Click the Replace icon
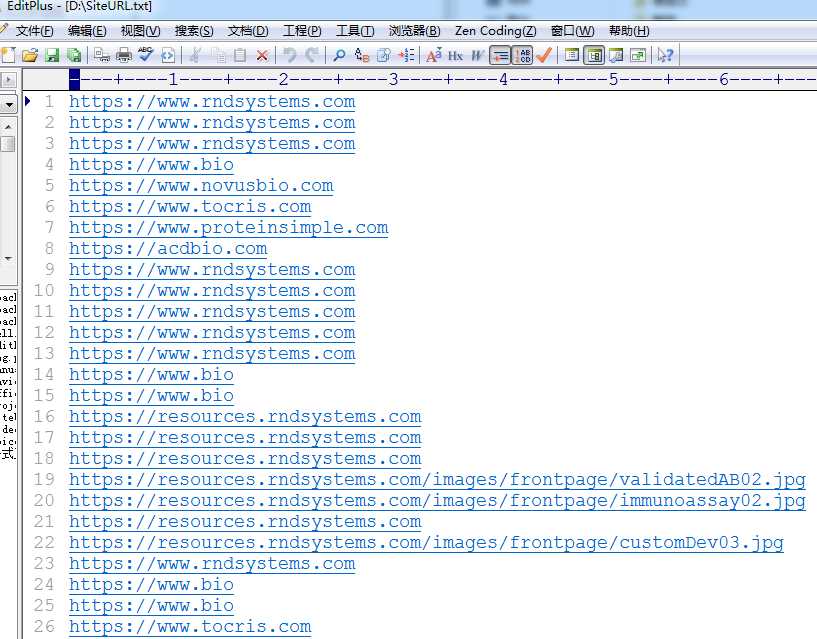Screen dimensions: 817x639 click(x=361, y=55)
